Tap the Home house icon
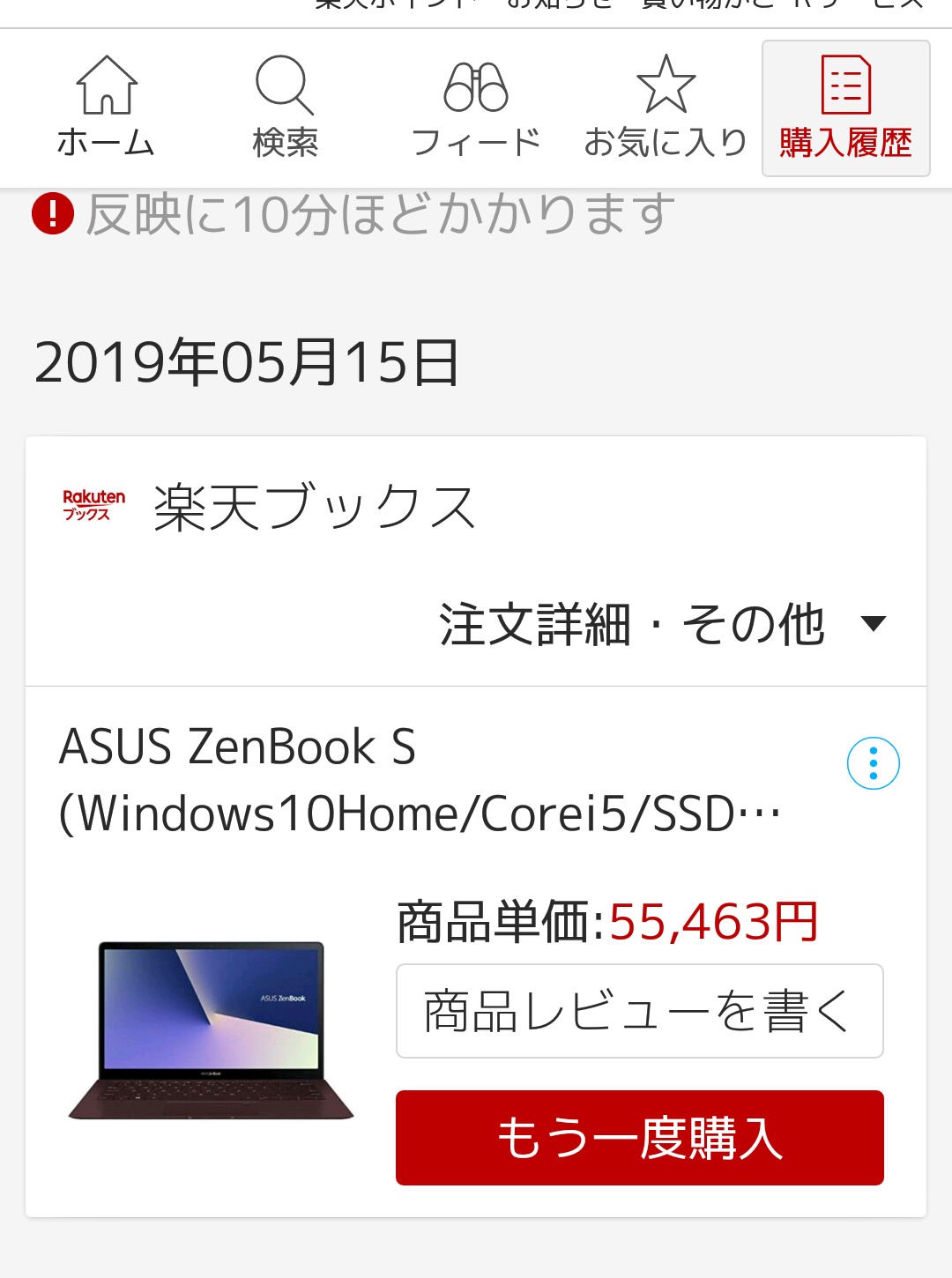The width and height of the screenshot is (952, 1278). pyautogui.click(x=107, y=85)
